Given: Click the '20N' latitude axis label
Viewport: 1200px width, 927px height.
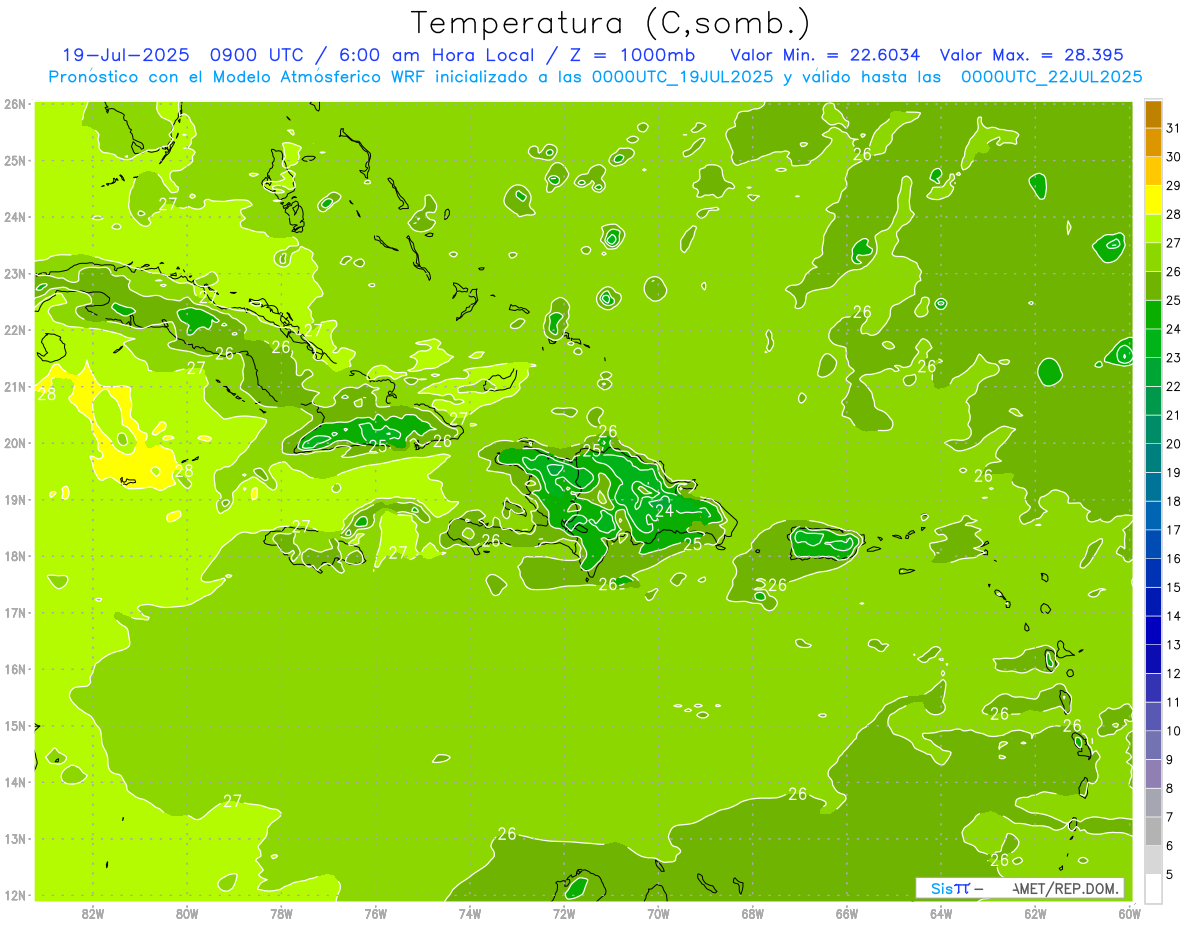Looking at the screenshot, I should point(14,443).
